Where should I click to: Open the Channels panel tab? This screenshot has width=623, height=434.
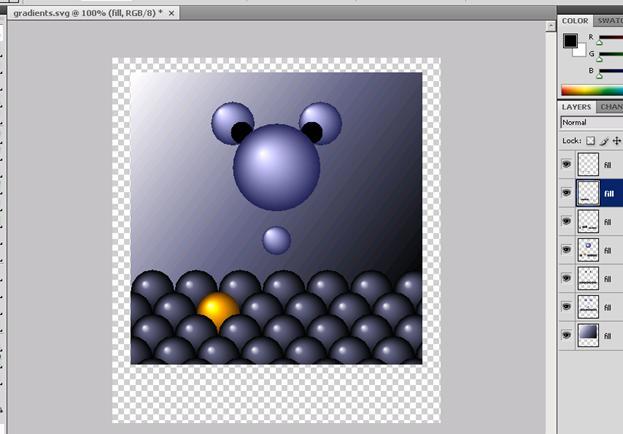click(x=611, y=107)
